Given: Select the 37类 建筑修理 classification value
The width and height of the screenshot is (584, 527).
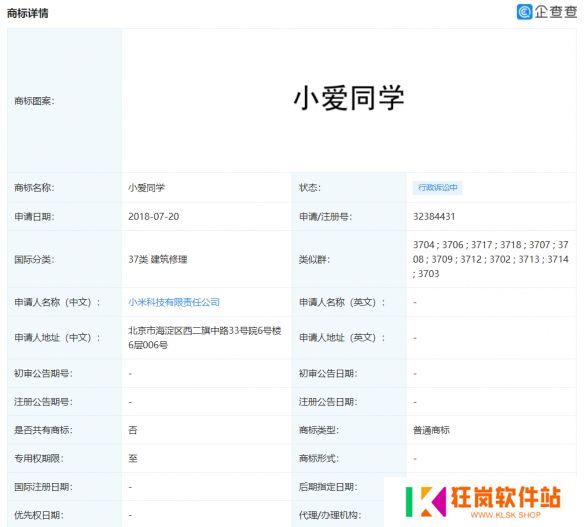Looking at the screenshot, I should [158, 259].
